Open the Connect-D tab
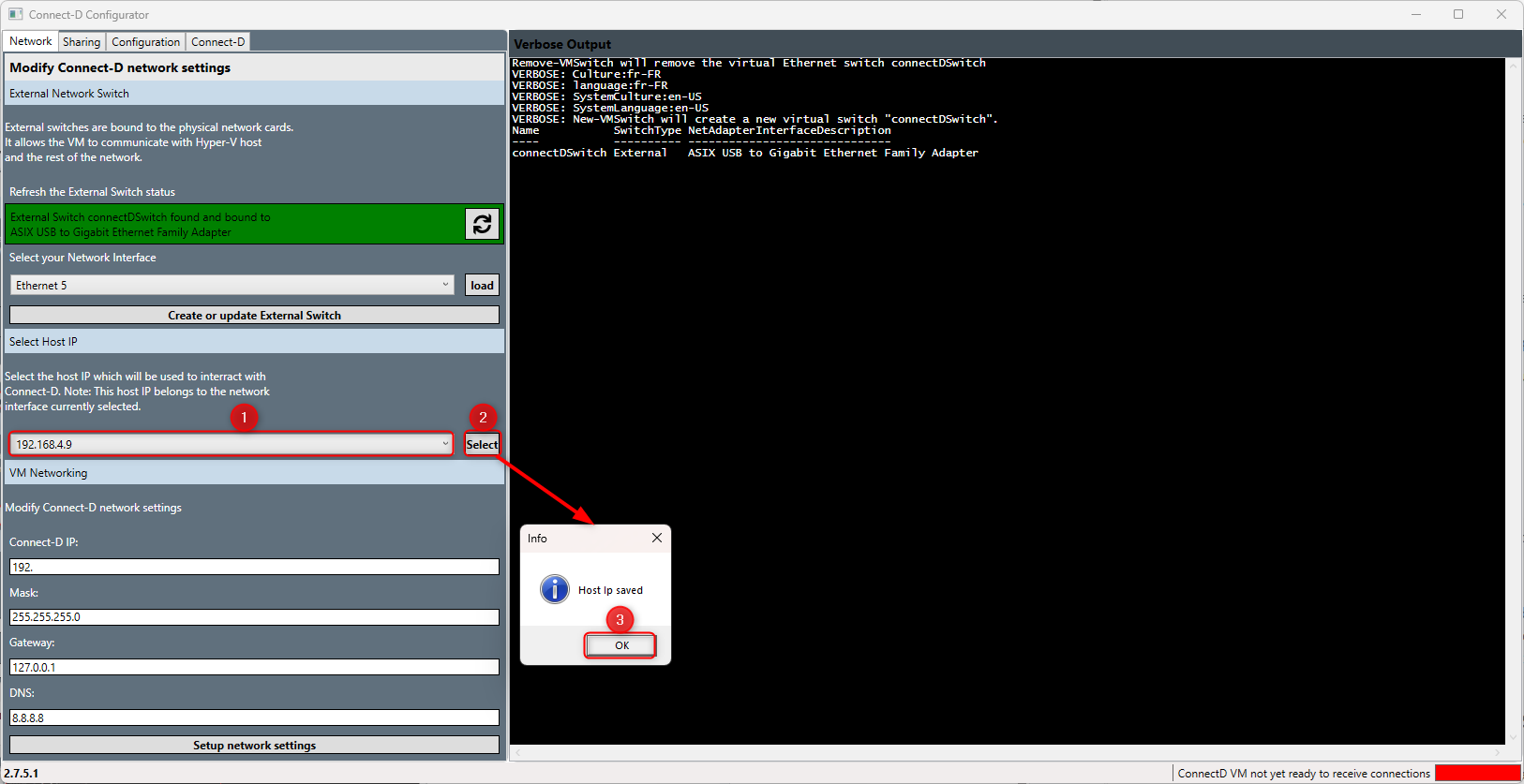The image size is (1524, 784). [217, 42]
